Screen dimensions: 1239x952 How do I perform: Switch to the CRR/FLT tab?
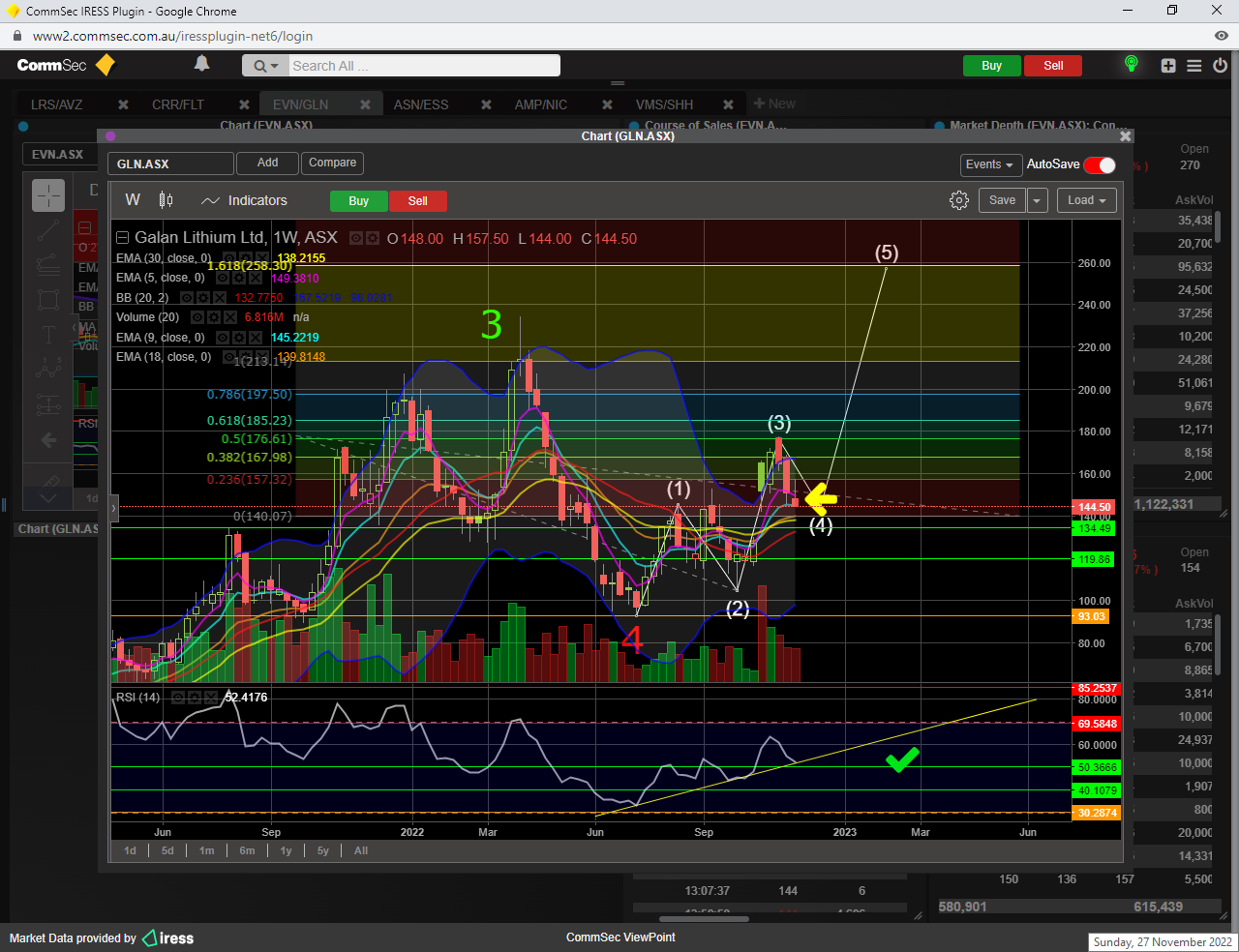178,104
